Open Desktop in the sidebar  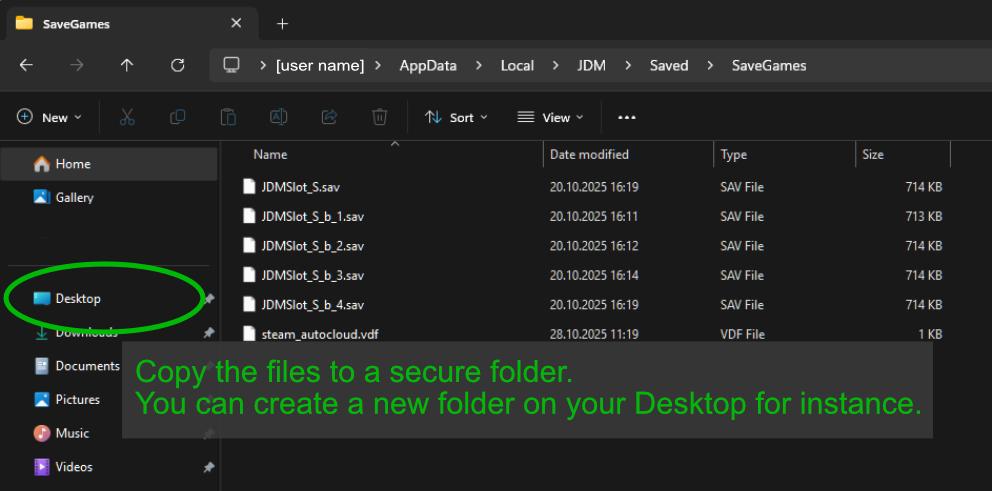78,298
